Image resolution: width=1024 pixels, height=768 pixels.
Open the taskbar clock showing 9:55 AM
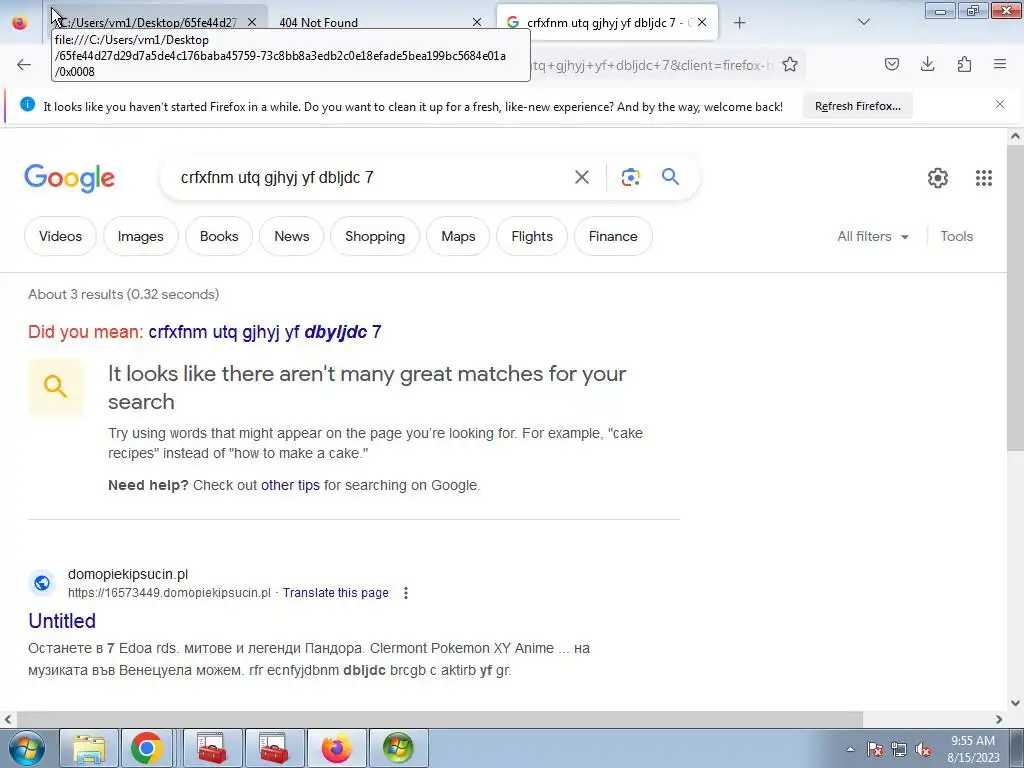click(x=973, y=749)
